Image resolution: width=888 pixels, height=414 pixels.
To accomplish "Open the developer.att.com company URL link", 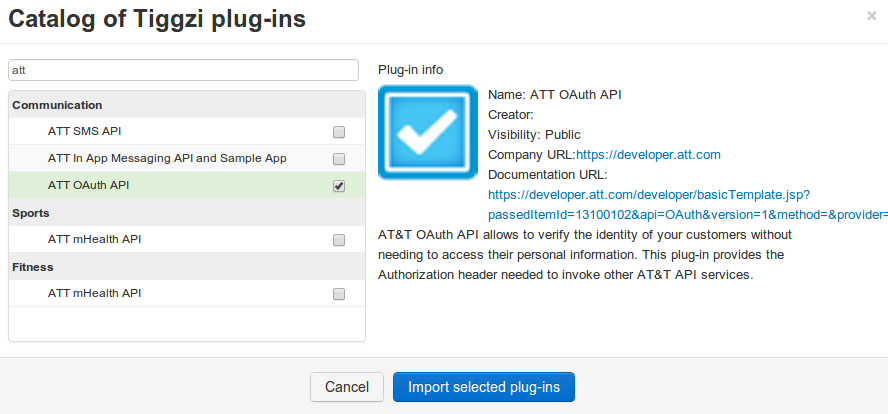I will pos(648,154).
